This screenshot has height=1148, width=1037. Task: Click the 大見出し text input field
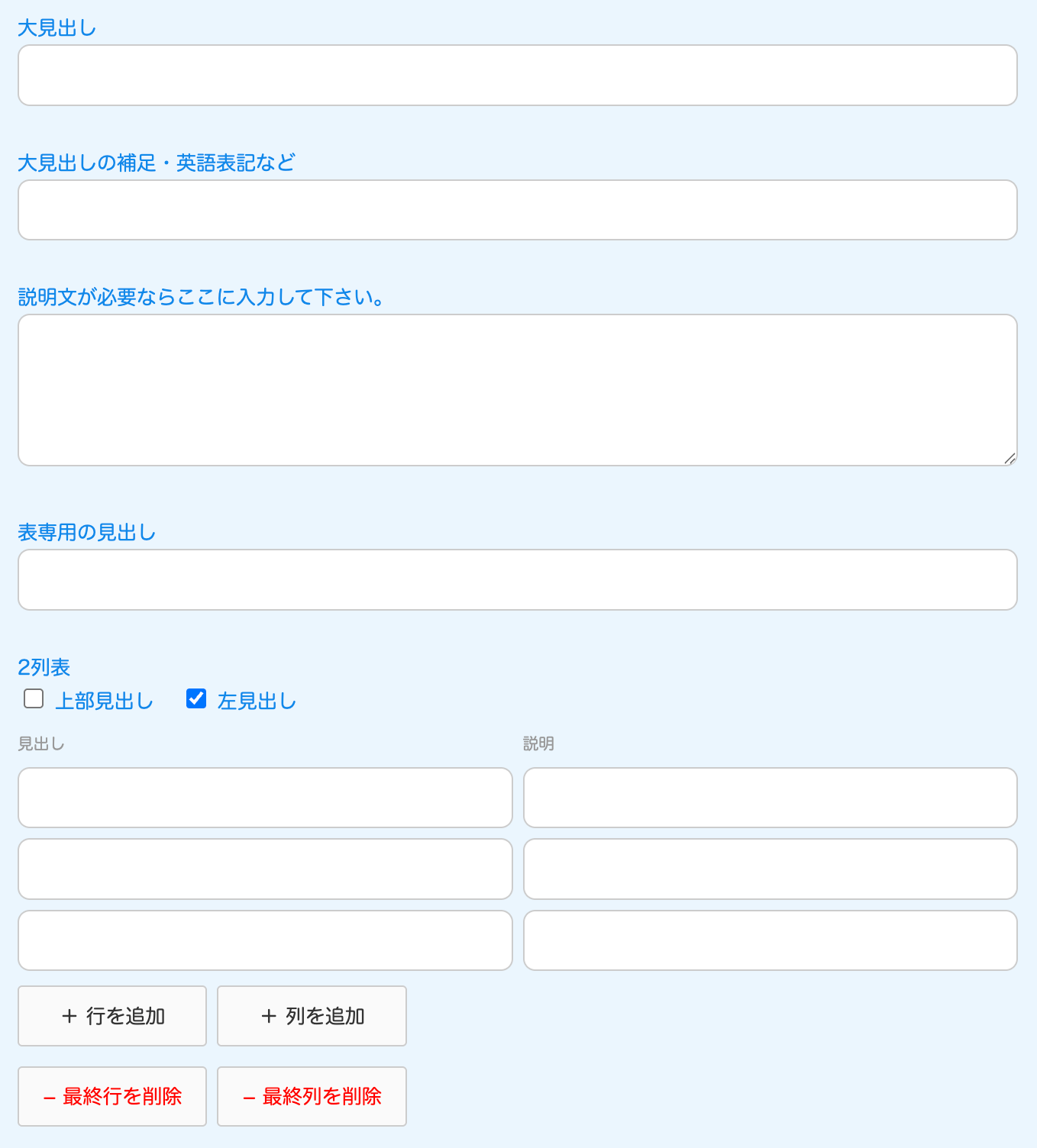click(x=517, y=75)
